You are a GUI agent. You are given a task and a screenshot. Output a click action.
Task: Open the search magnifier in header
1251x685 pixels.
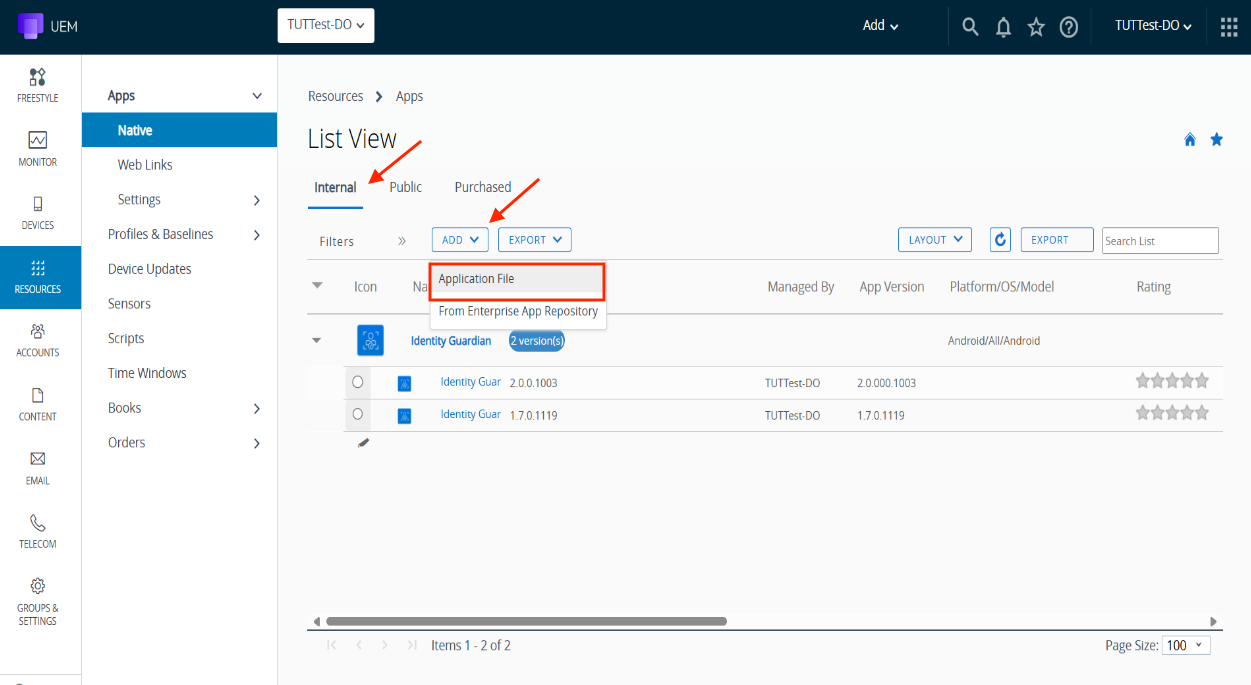(970, 27)
